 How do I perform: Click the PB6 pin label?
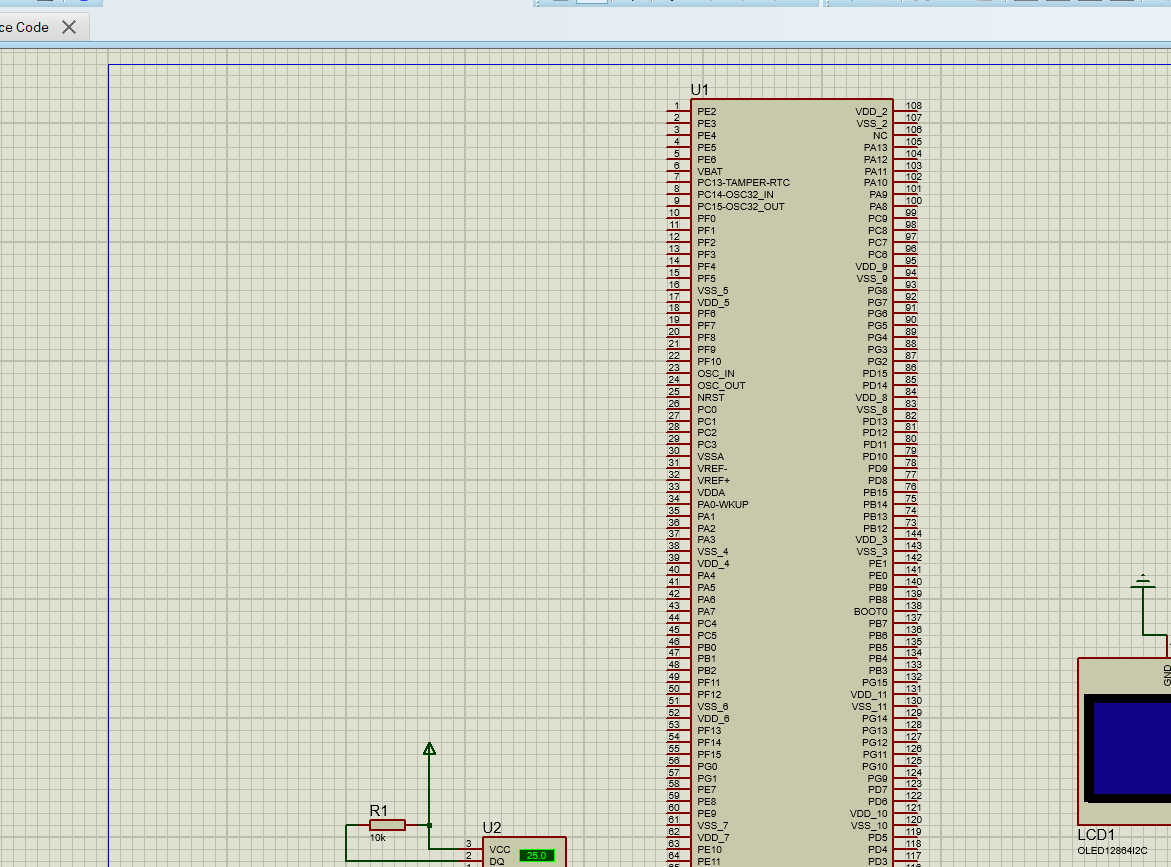(x=878, y=636)
